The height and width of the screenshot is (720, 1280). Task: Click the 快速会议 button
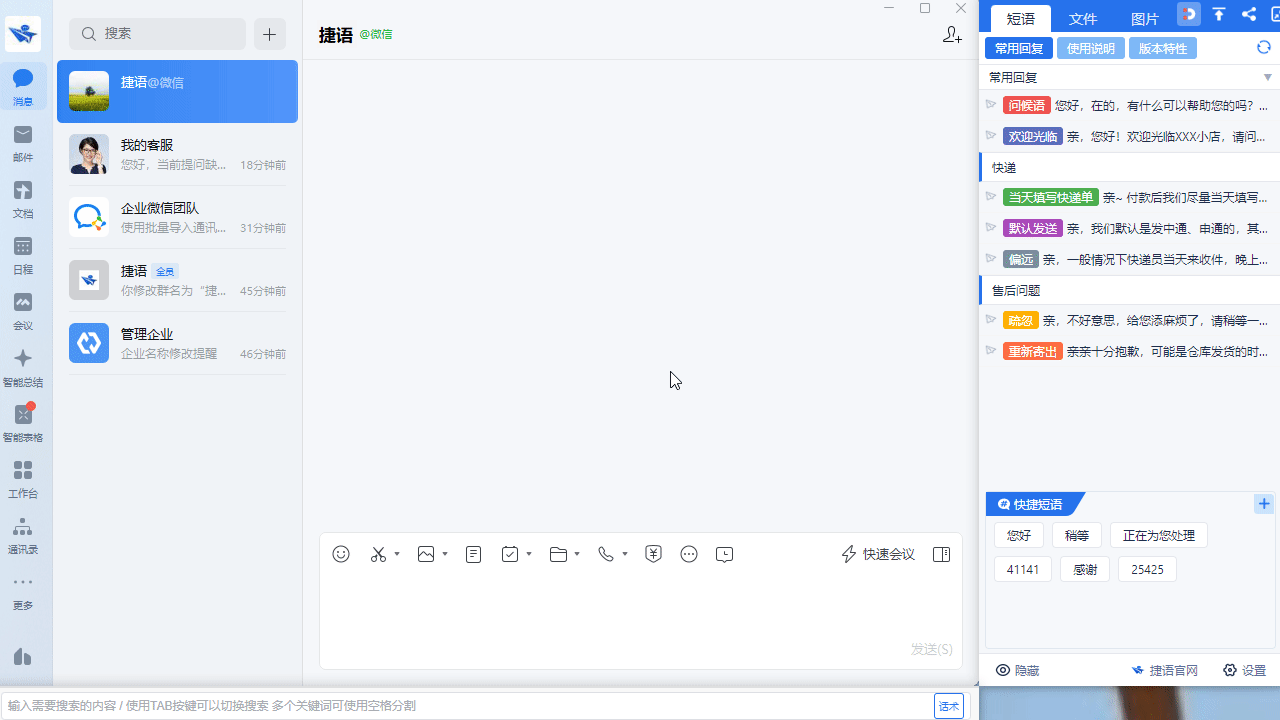click(878, 554)
